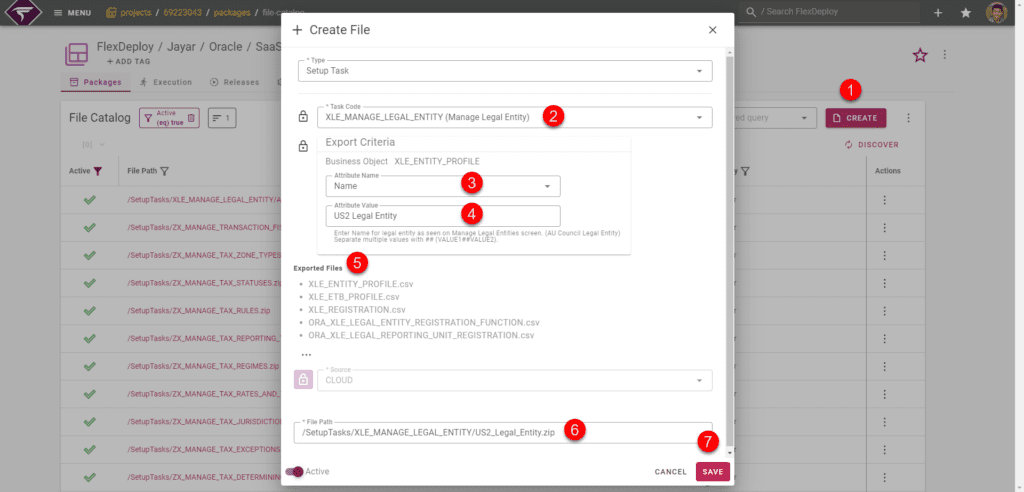Click ORA_XLE_LEGAL_REPORTING_UNIT_REGISTRATION.csv entry
This screenshot has width=1024, height=492.
click(421, 335)
